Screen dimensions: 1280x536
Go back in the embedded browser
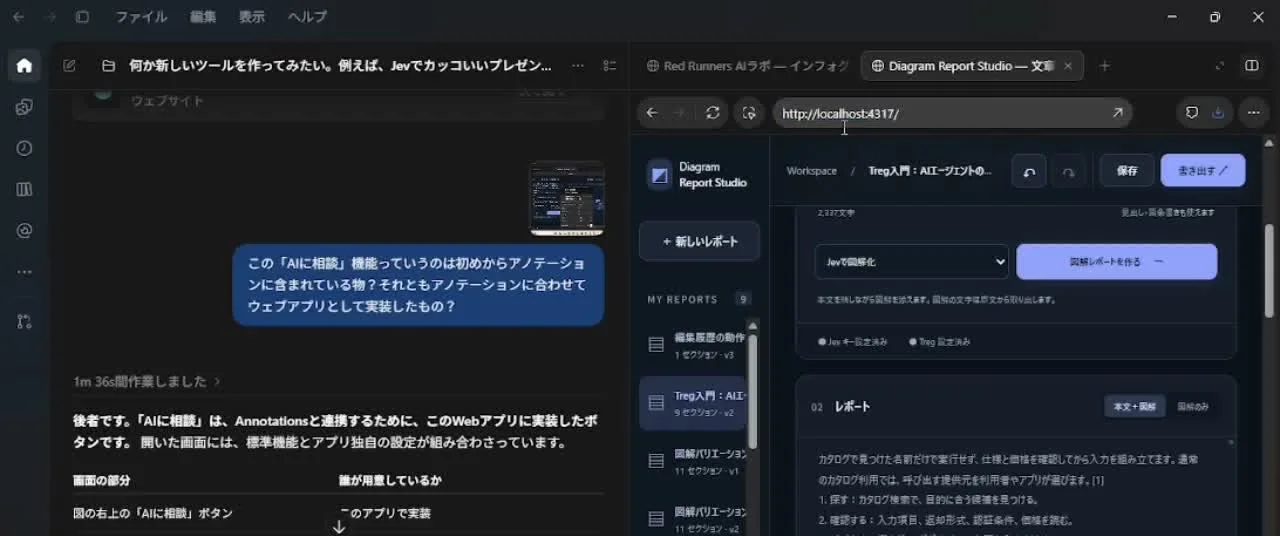pos(652,113)
